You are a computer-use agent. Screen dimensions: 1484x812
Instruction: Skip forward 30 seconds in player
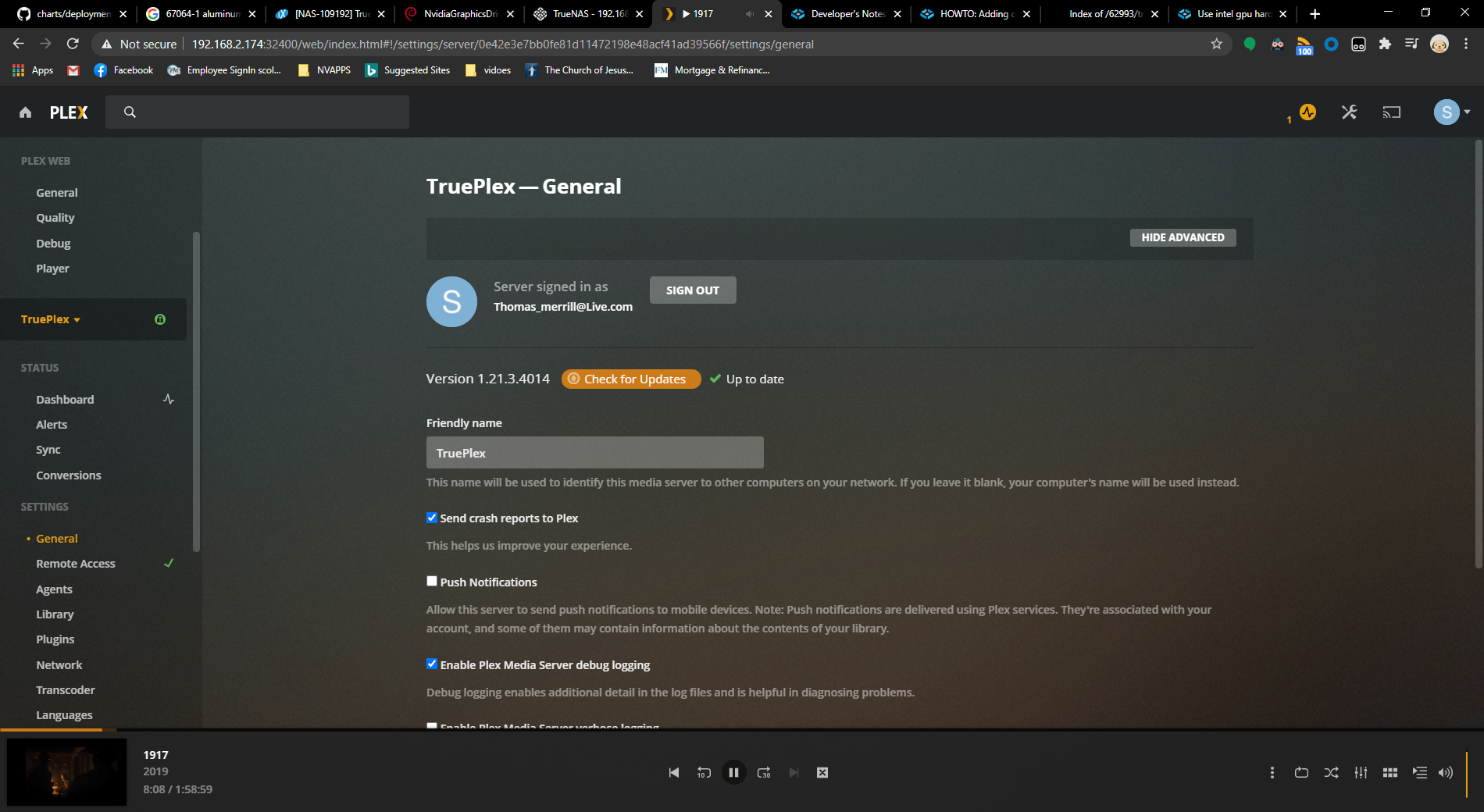click(x=764, y=772)
